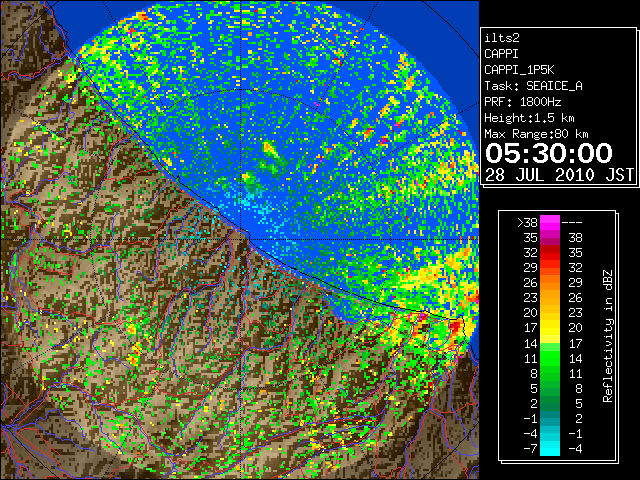Pick the dark green 2–5 dBZ legend swatch
Viewport: 640px width, 480px height.
point(550,403)
